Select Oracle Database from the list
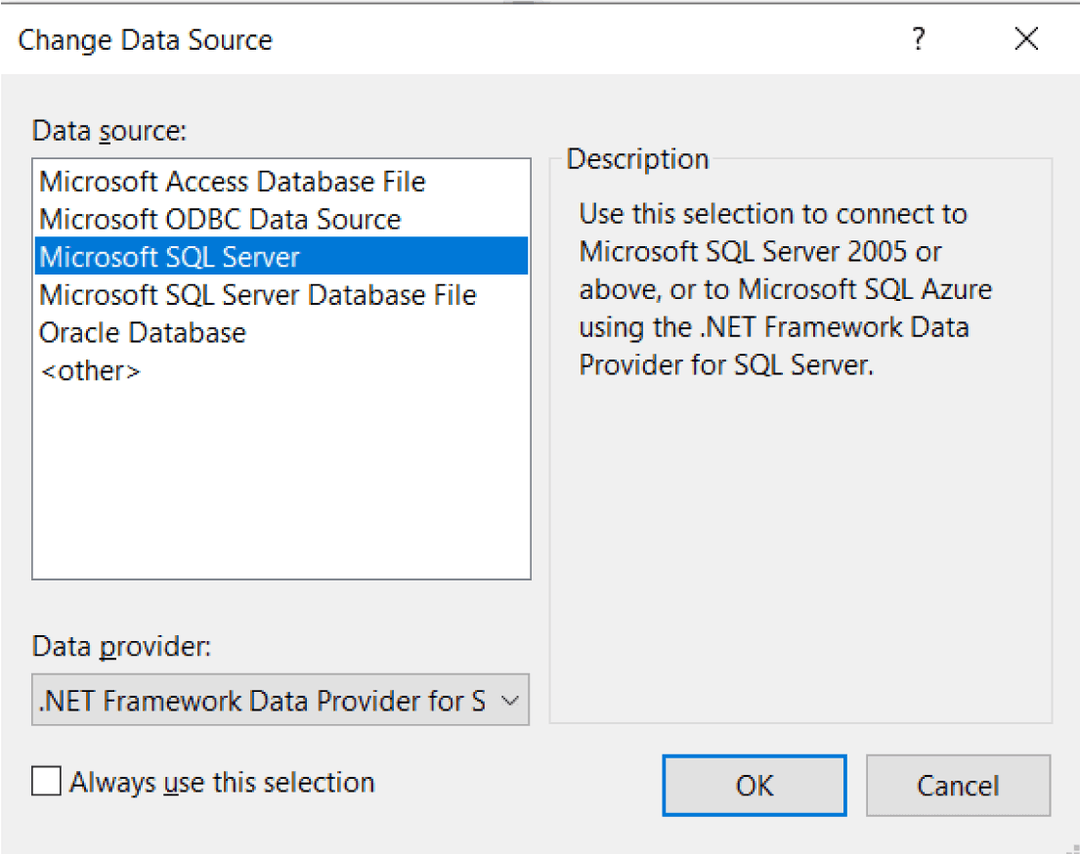Viewport: 1080px width, 854px height. pyautogui.click(x=143, y=333)
